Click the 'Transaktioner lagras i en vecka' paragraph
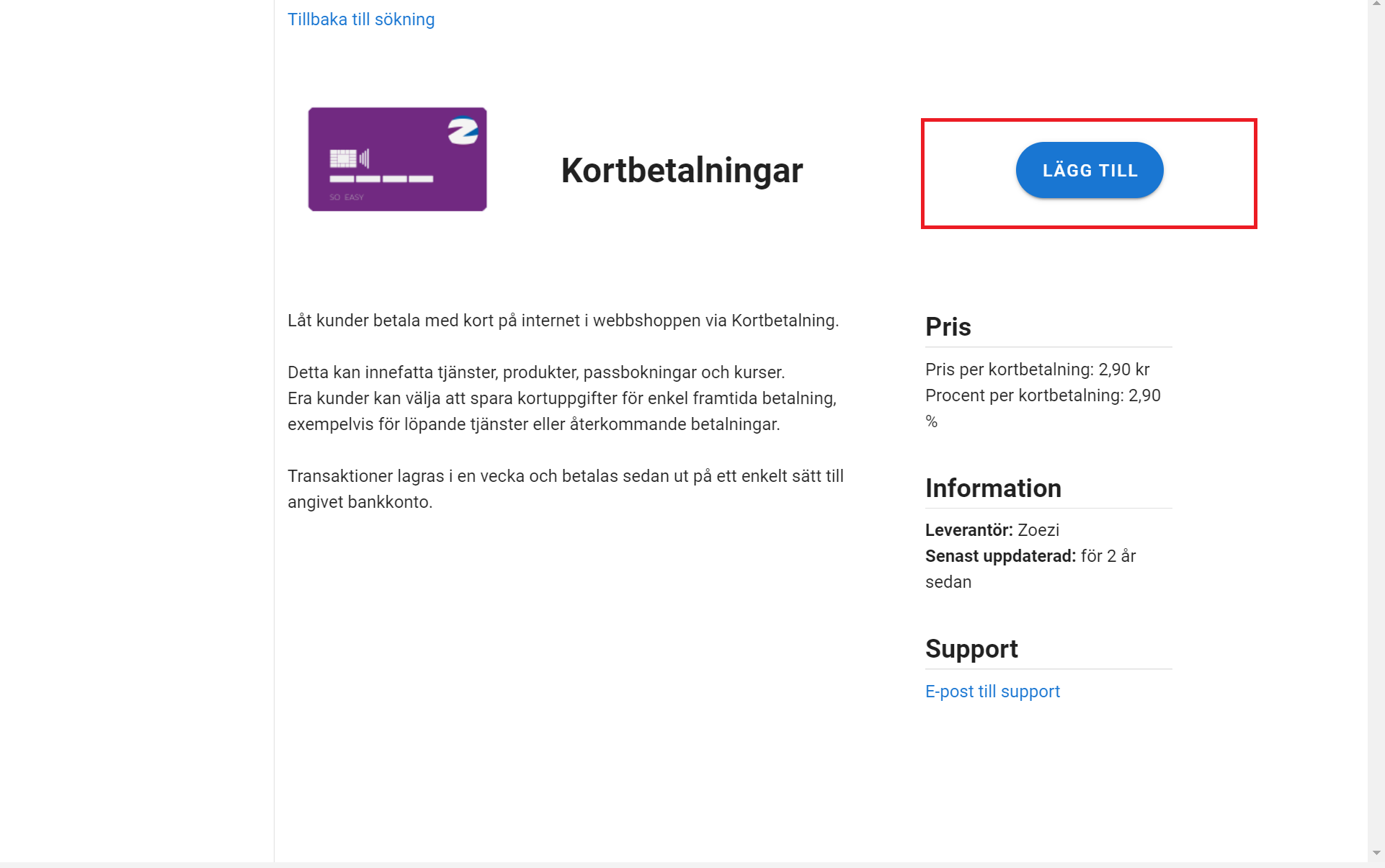This screenshot has width=1385, height=868. pos(566,489)
